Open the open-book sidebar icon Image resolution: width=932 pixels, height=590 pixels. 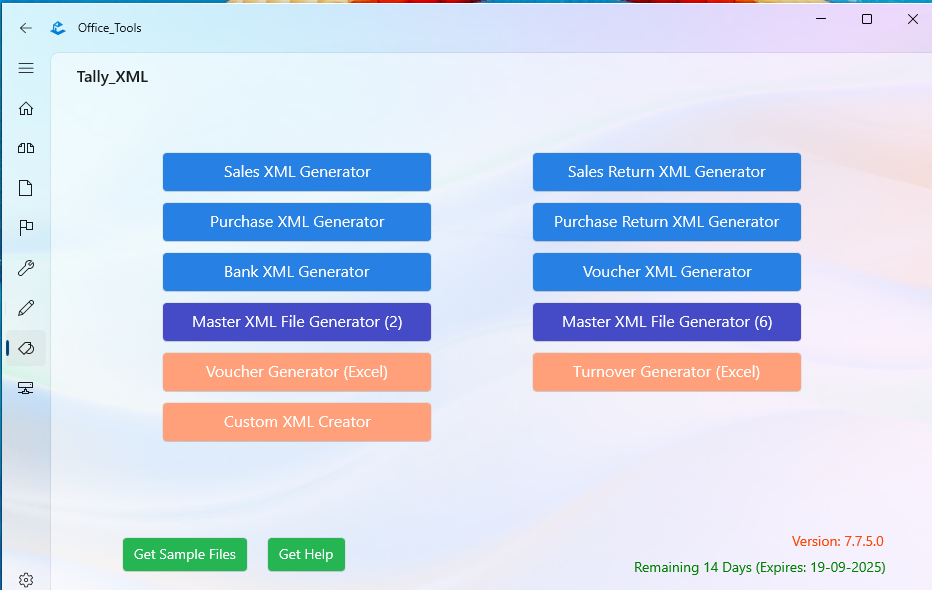(26, 148)
